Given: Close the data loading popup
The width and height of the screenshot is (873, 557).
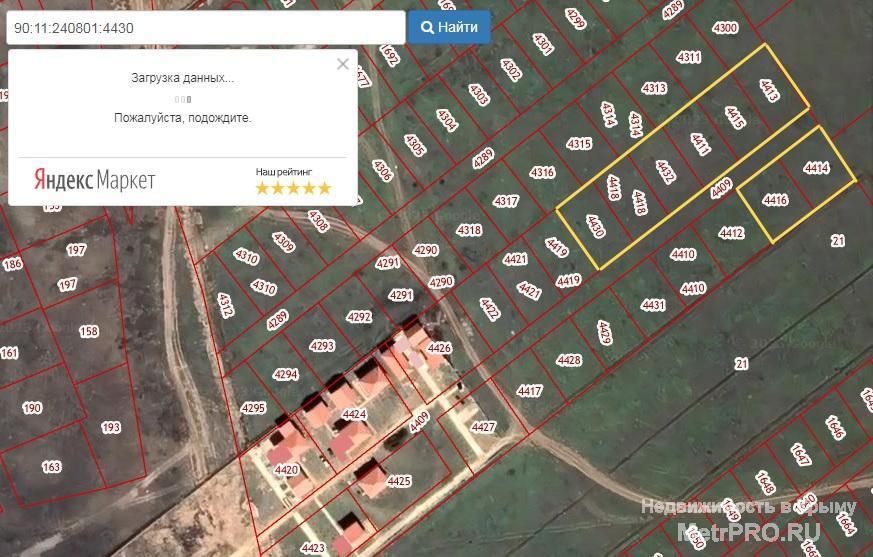Looking at the screenshot, I should coord(343,64).
